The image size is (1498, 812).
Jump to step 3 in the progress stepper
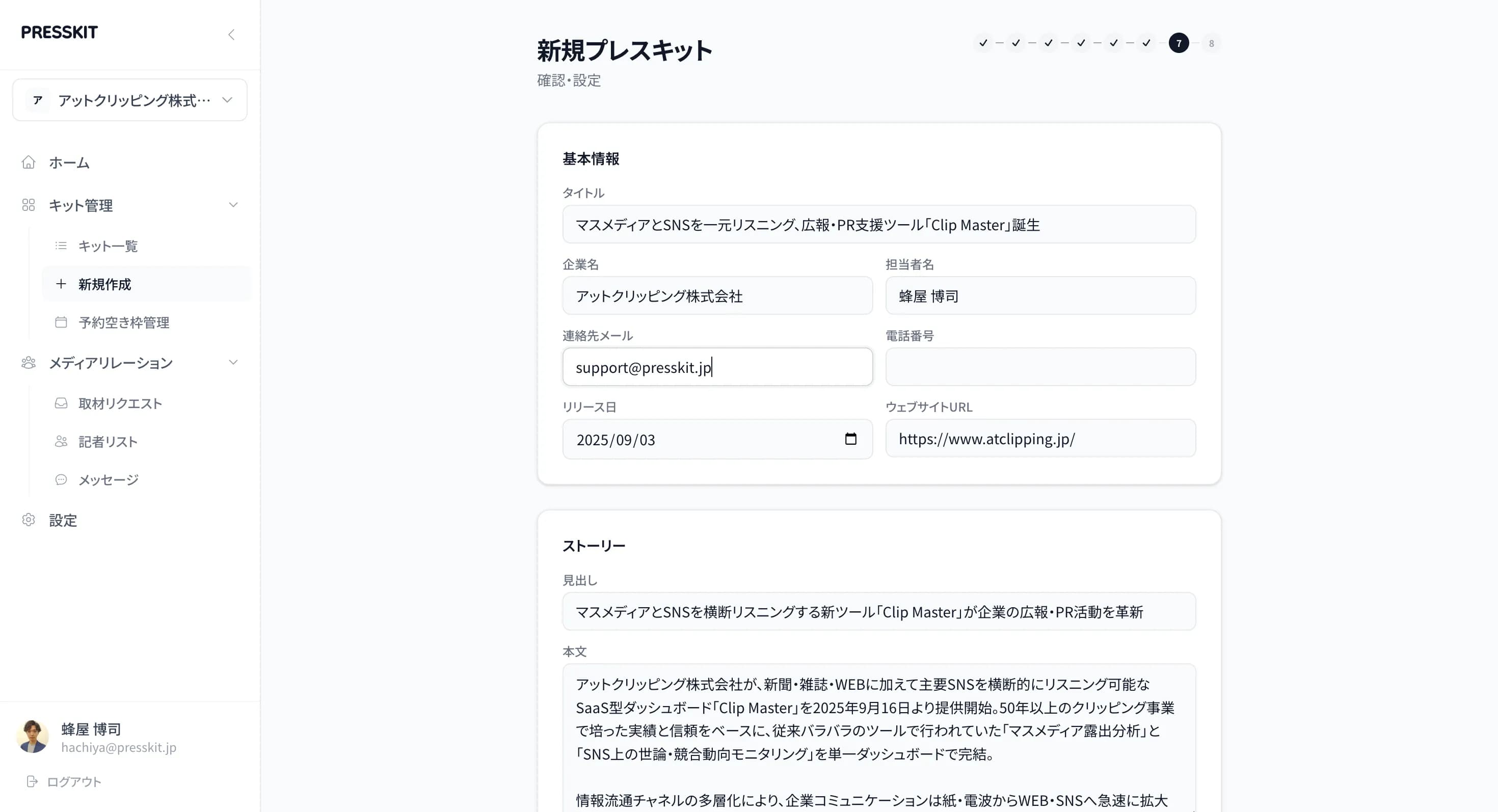tap(1049, 43)
